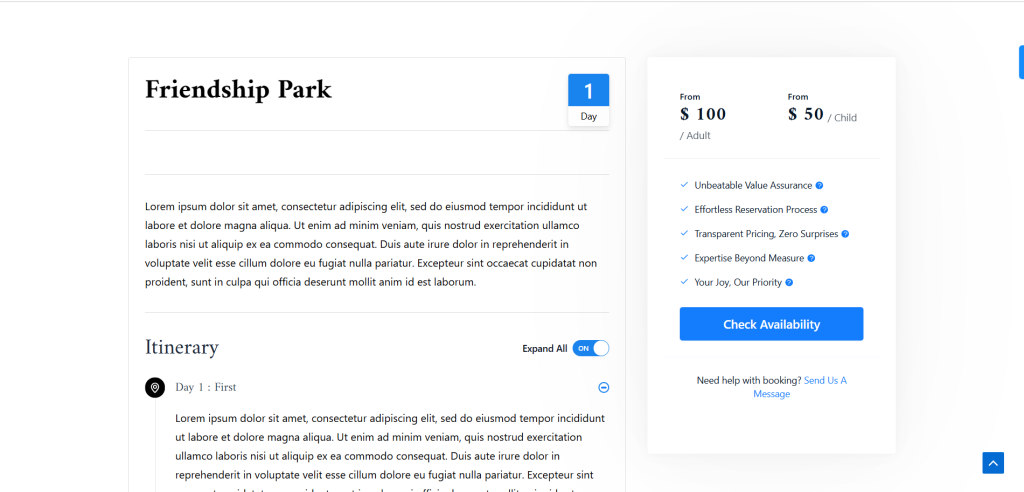Click the $ 50 child price
1024x492 pixels.
[x=806, y=115]
